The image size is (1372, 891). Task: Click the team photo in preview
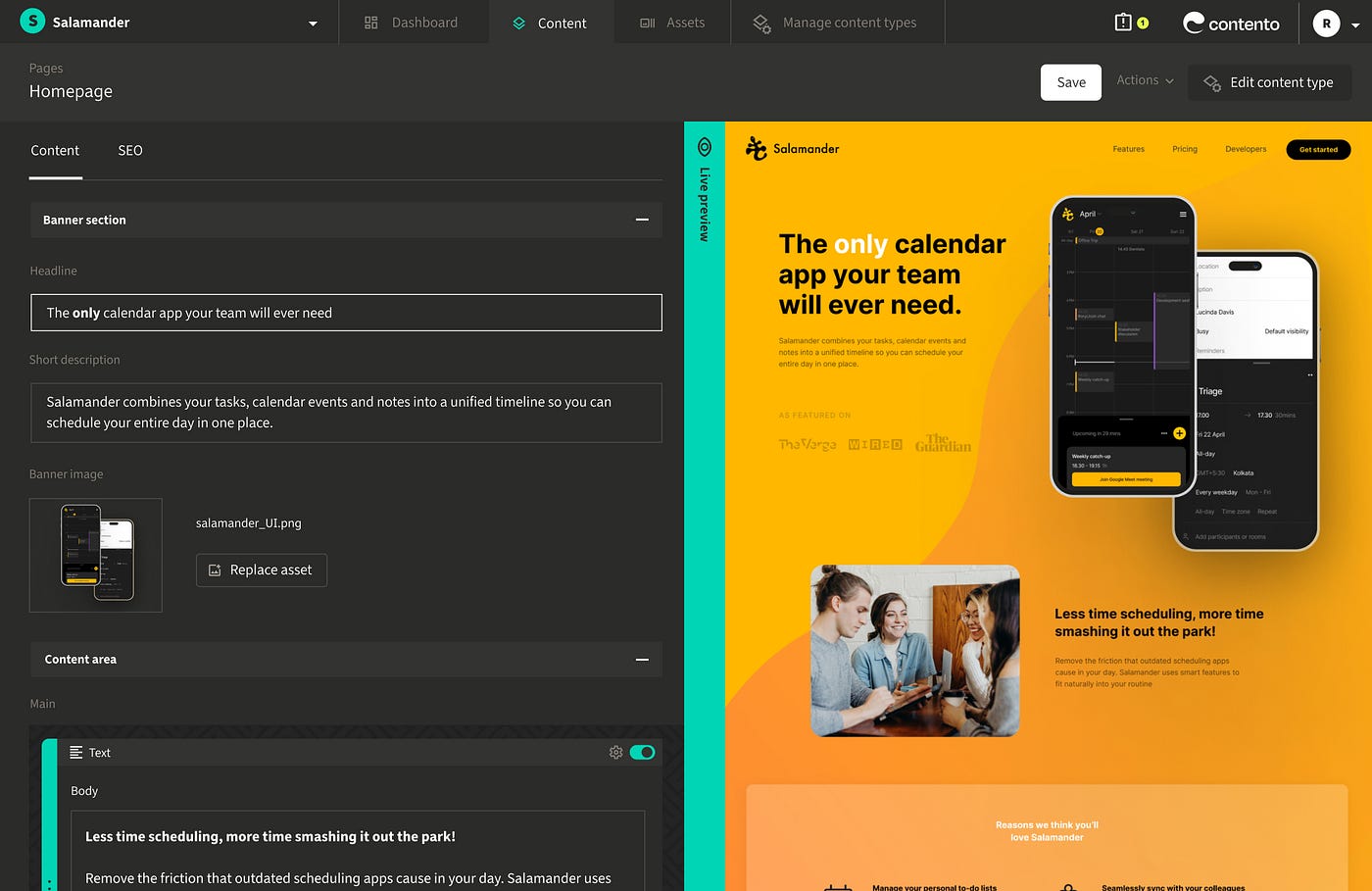pyautogui.click(x=915, y=651)
